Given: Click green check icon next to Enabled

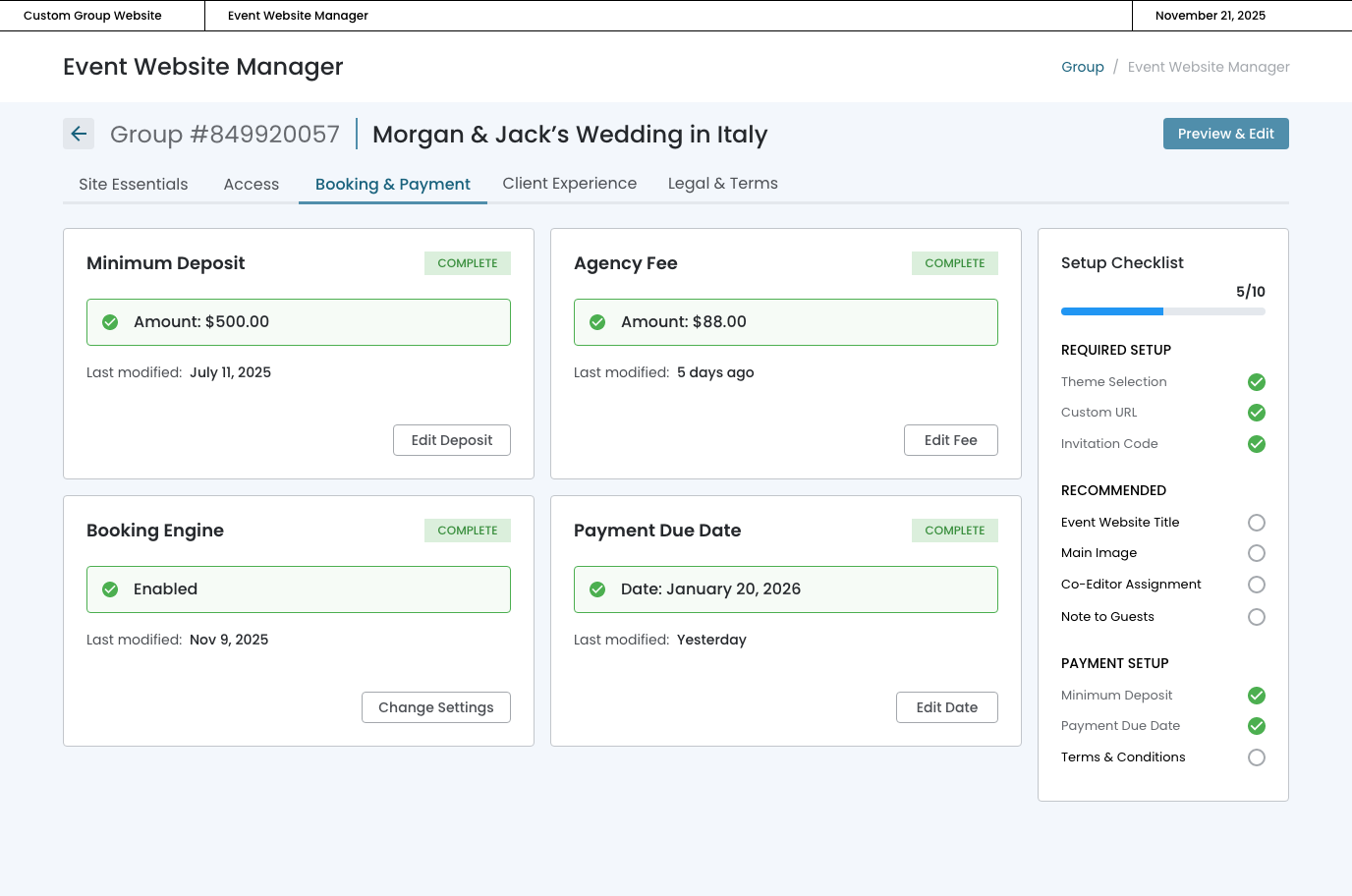Looking at the screenshot, I should (x=110, y=589).
